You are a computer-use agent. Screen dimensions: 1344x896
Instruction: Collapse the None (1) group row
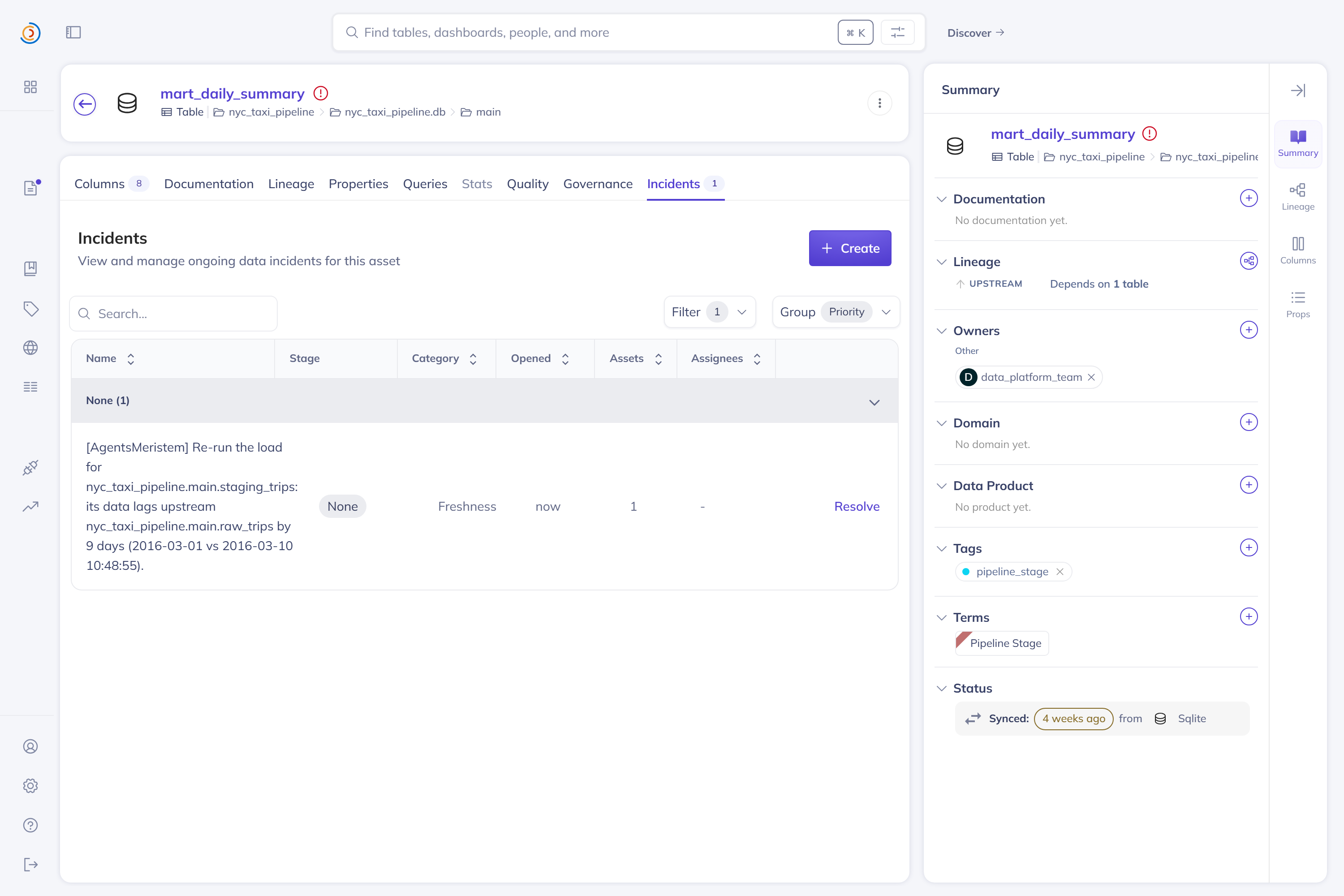(x=874, y=402)
